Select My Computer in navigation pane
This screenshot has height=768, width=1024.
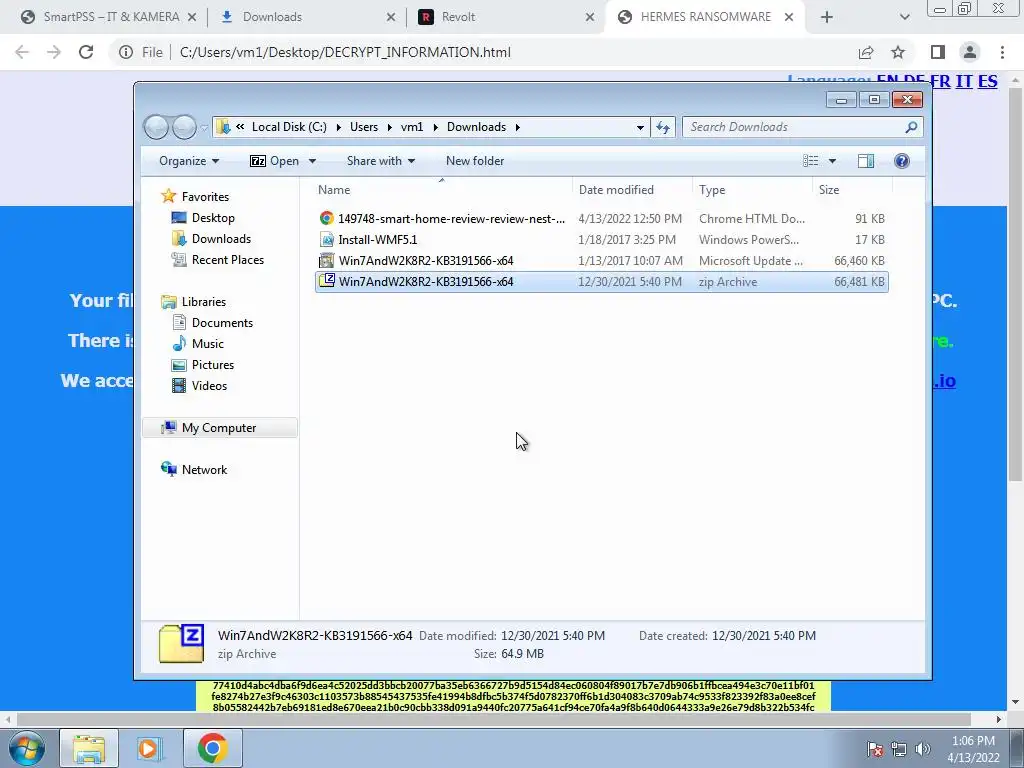pos(219,428)
